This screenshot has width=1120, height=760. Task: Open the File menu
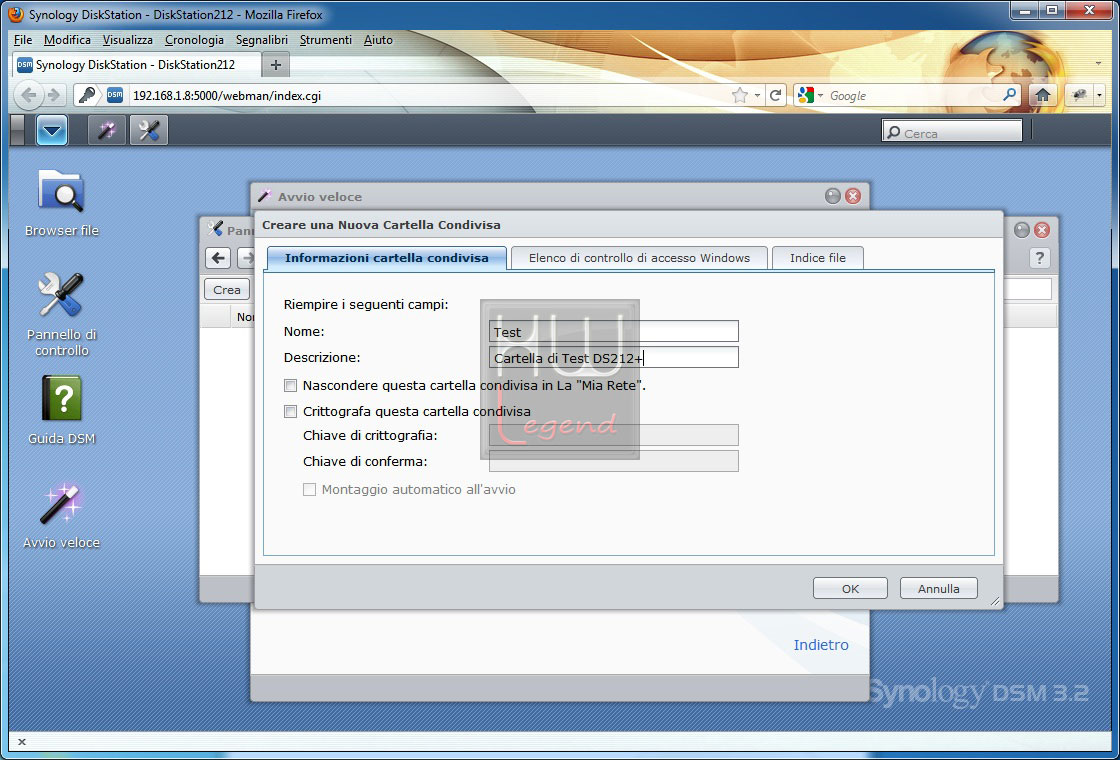(x=23, y=40)
